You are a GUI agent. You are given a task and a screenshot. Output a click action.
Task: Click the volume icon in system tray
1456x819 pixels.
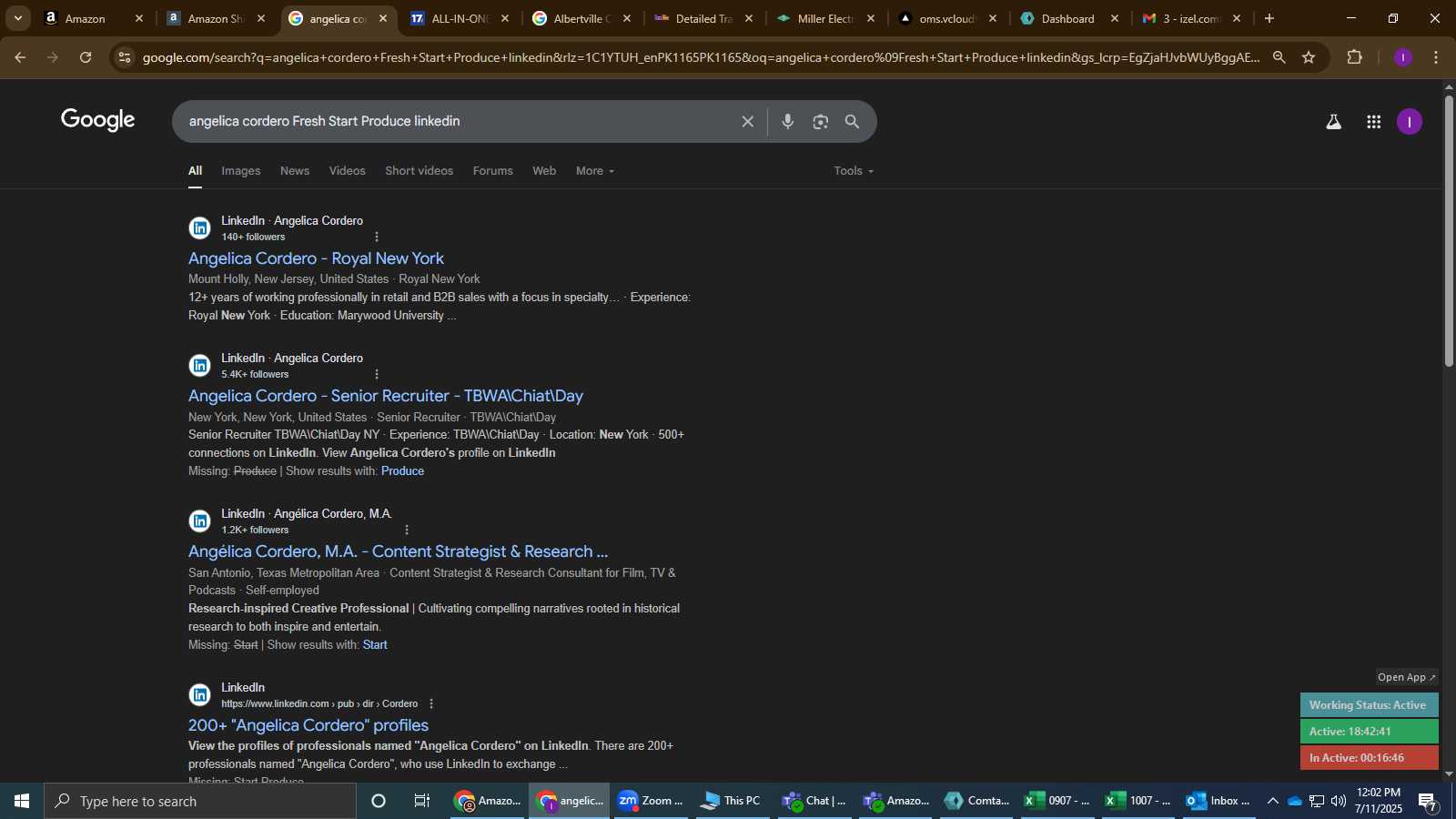click(x=1338, y=801)
